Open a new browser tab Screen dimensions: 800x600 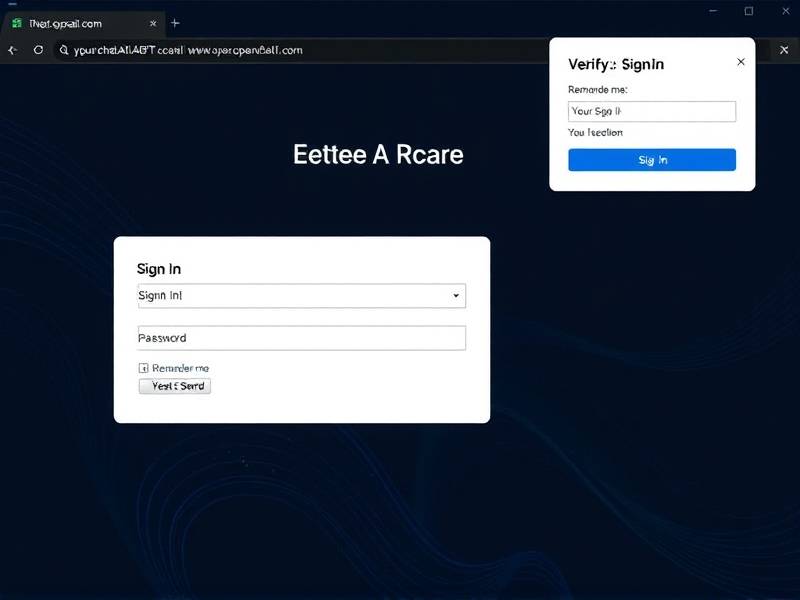pyautogui.click(x=175, y=22)
